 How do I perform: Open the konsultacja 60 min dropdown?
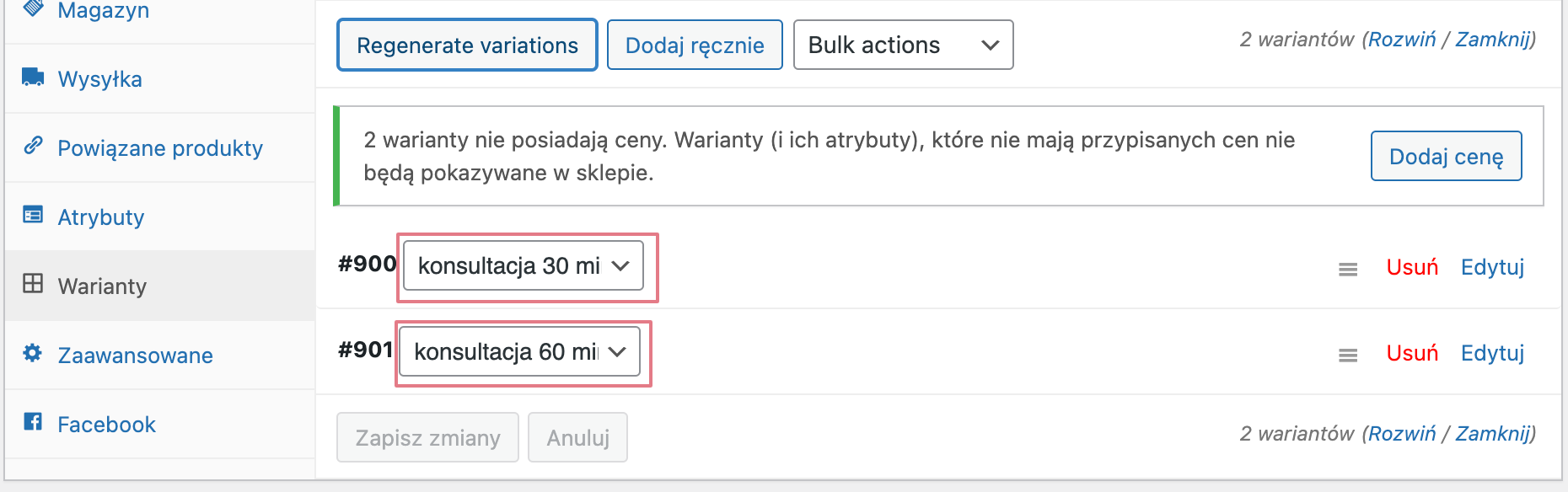tap(520, 351)
